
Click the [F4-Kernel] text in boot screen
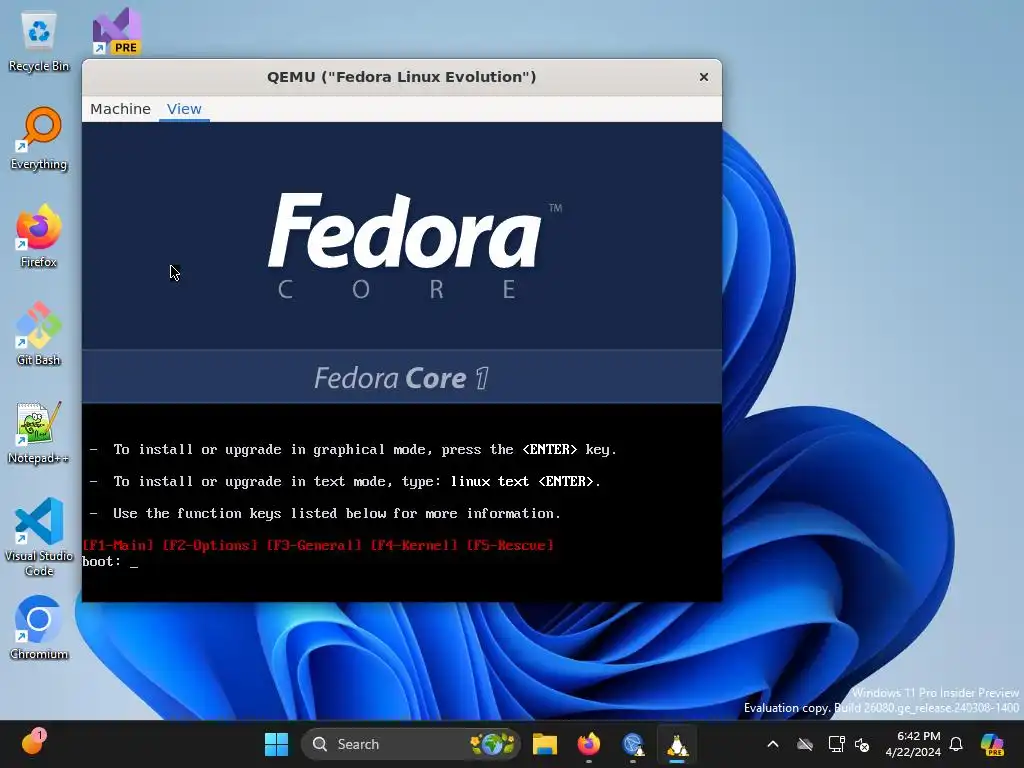414,545
